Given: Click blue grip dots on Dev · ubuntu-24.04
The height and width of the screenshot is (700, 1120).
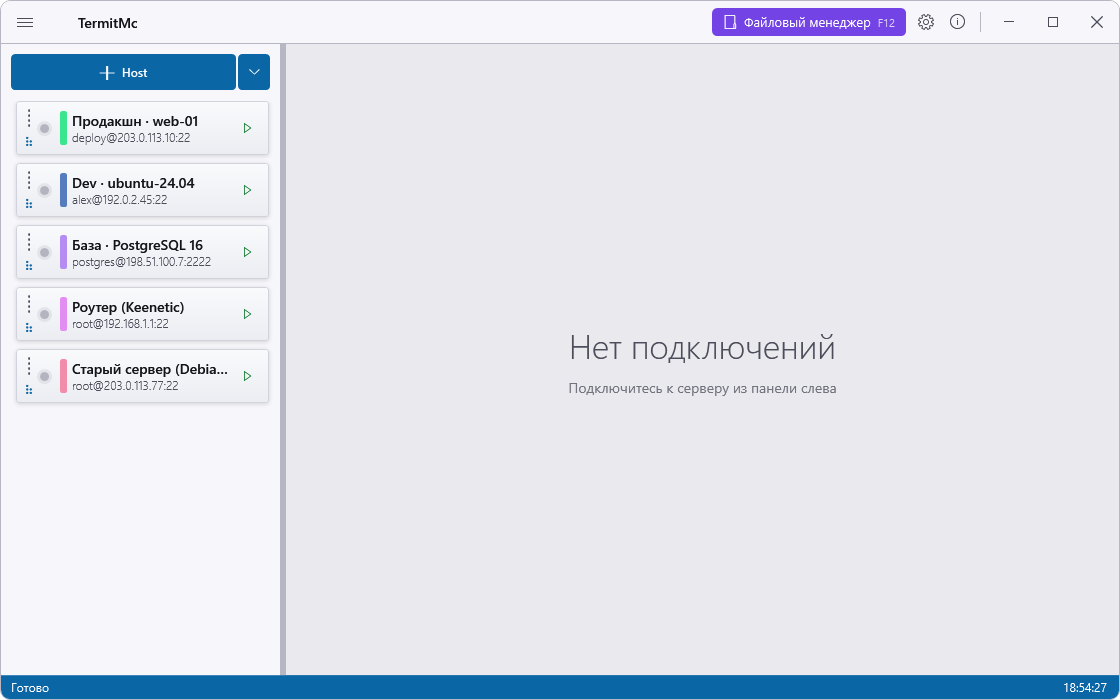Looking at the screenshot, I should [x=29, y=204].
